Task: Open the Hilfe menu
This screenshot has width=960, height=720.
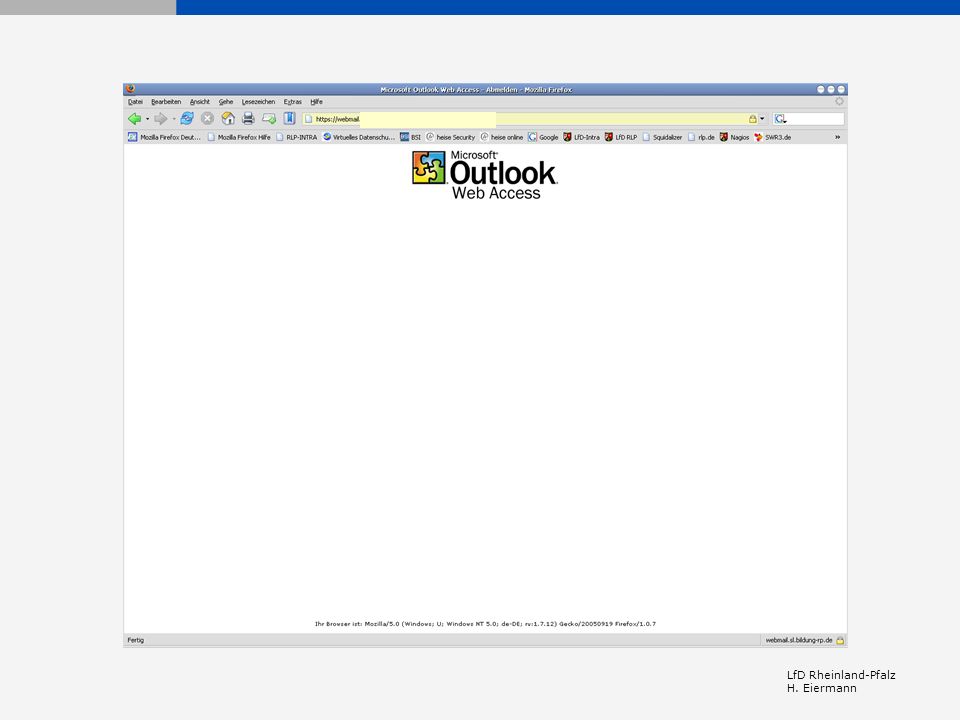Action: (317, 102)
